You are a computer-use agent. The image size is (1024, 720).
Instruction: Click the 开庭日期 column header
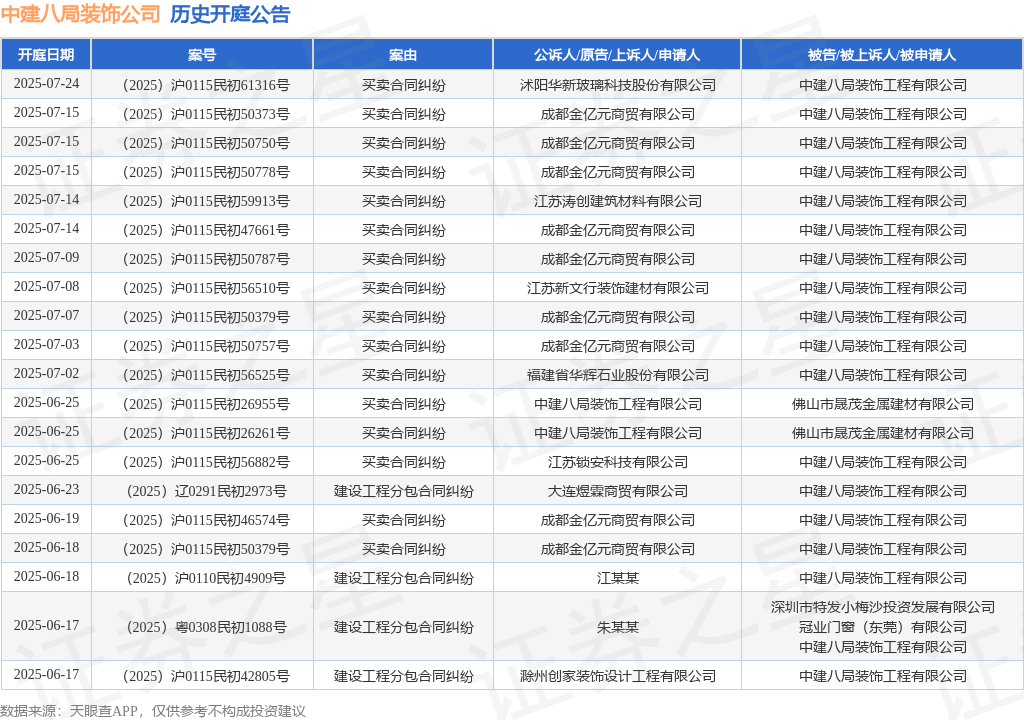(x=46, y=55)
